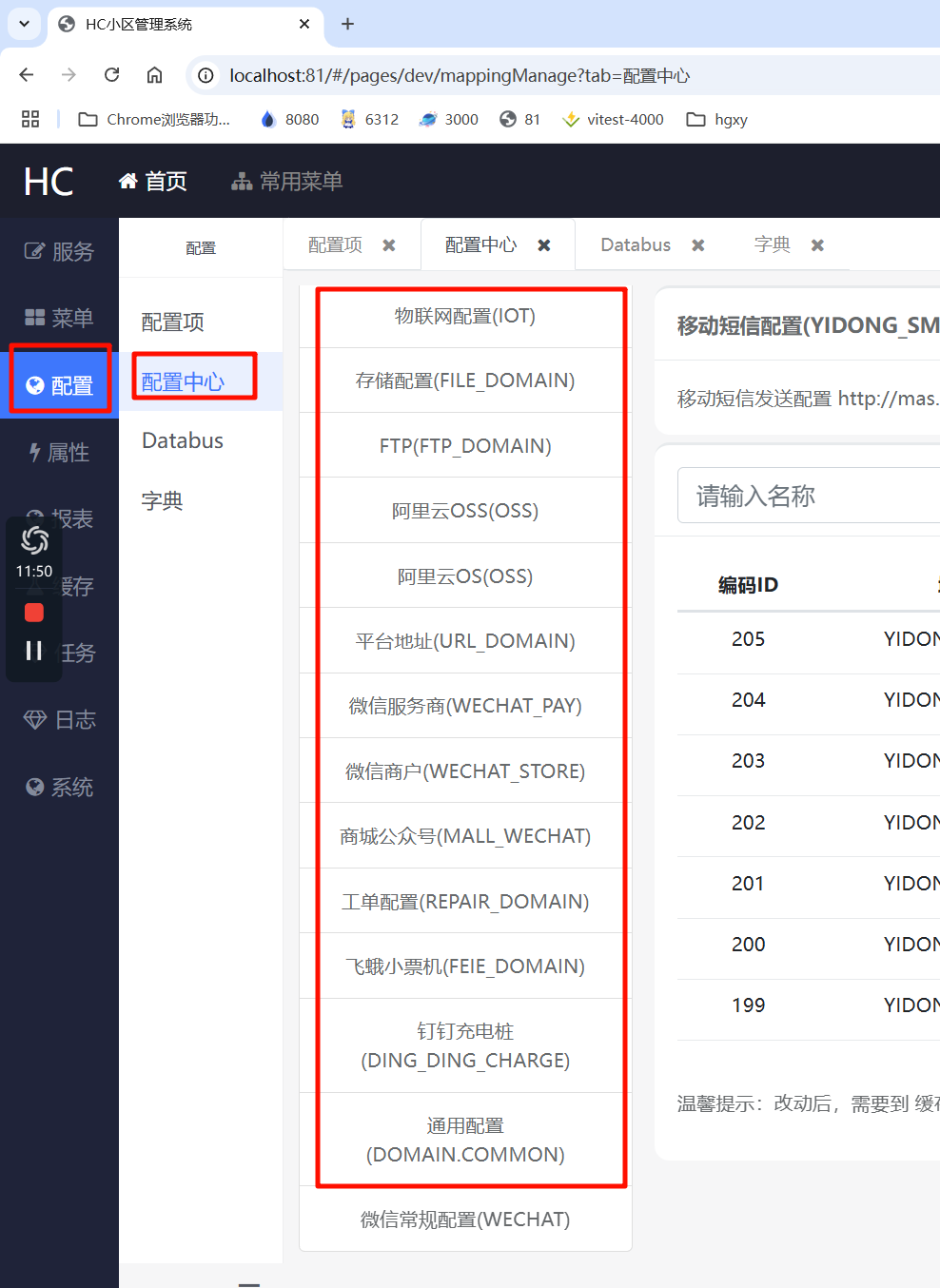Switch to the 配置项 page tab

click(x=335, y=244)
